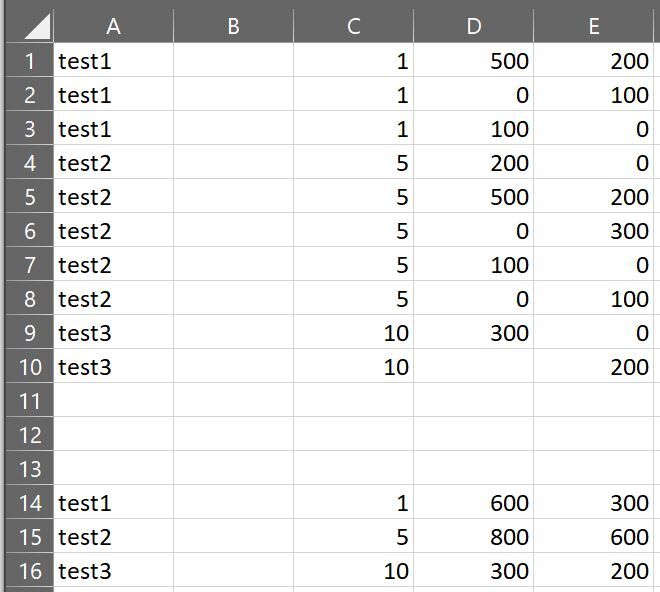Click cell E15 with value 600
The image size is (660, 592).
coord(593,536)
